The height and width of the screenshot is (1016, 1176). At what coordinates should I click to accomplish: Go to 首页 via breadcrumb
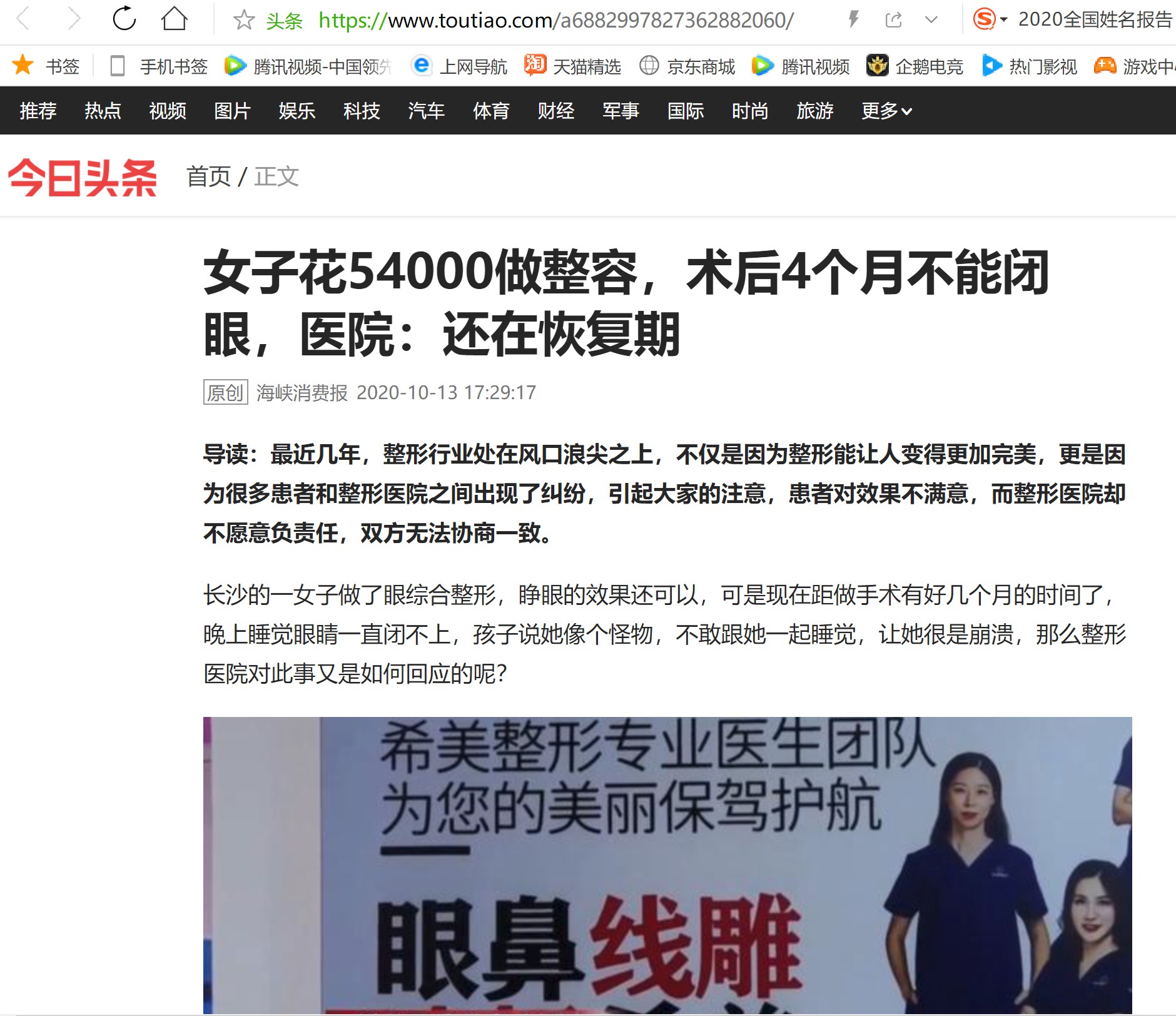pos(209,176)
